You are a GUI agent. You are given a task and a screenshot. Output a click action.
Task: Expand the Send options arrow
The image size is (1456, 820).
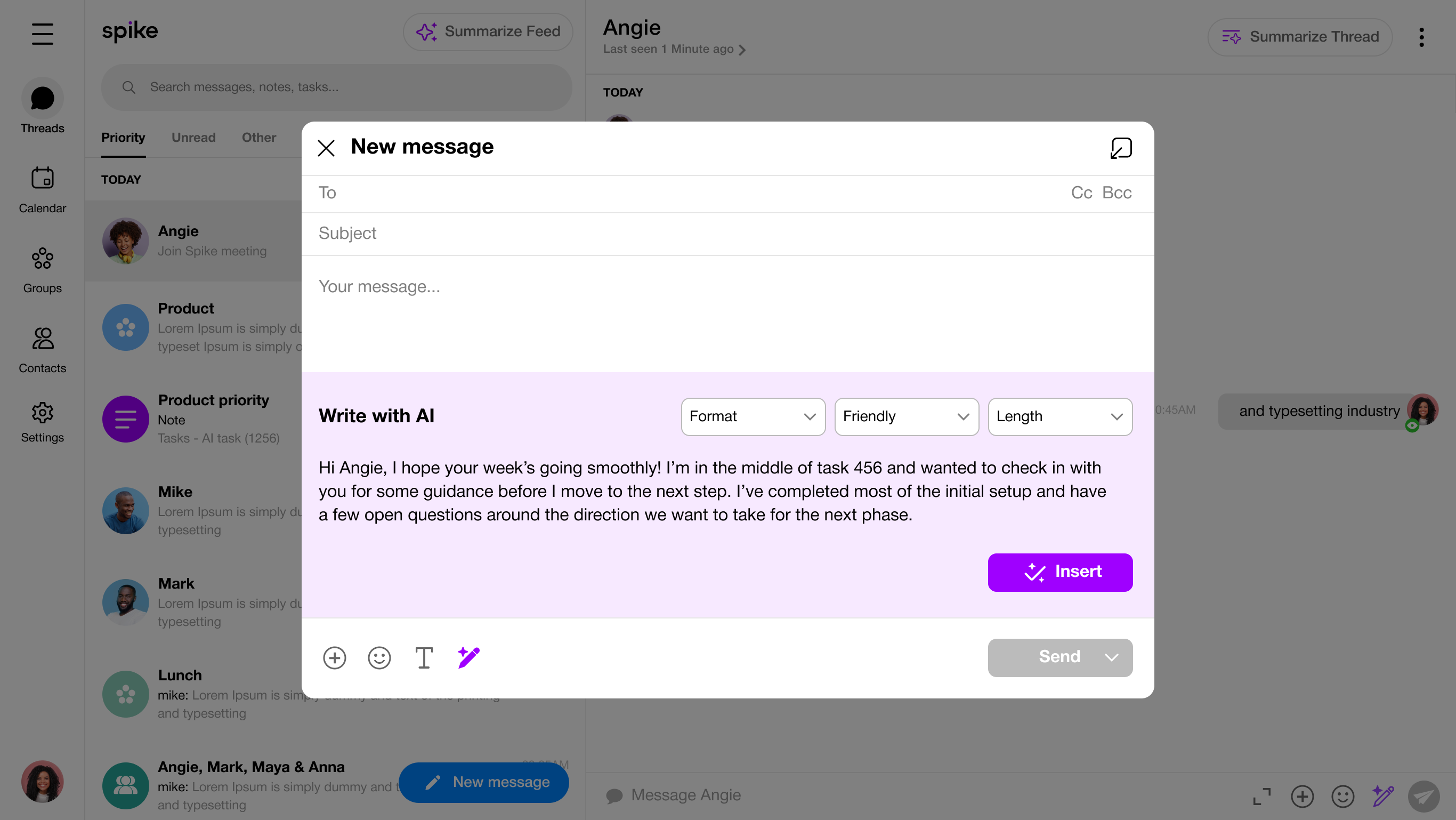pyautogui.click(x=1111, y=657)
